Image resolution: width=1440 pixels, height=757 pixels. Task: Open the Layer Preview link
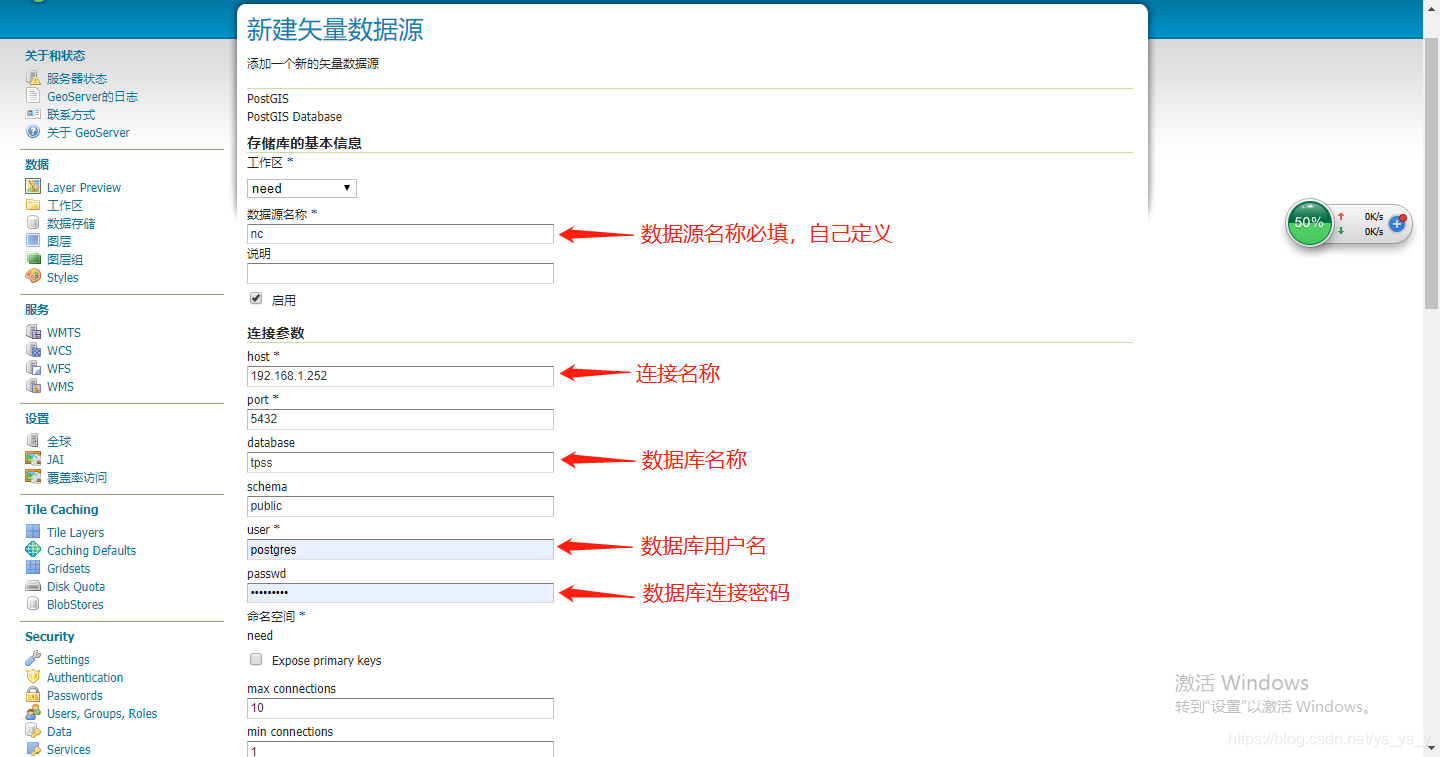pyautogui.click(x=84, y=187)
